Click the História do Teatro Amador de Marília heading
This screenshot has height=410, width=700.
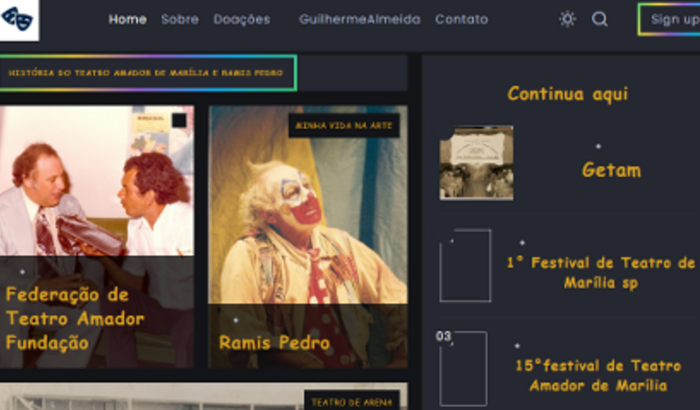click(x=146, y=73)
